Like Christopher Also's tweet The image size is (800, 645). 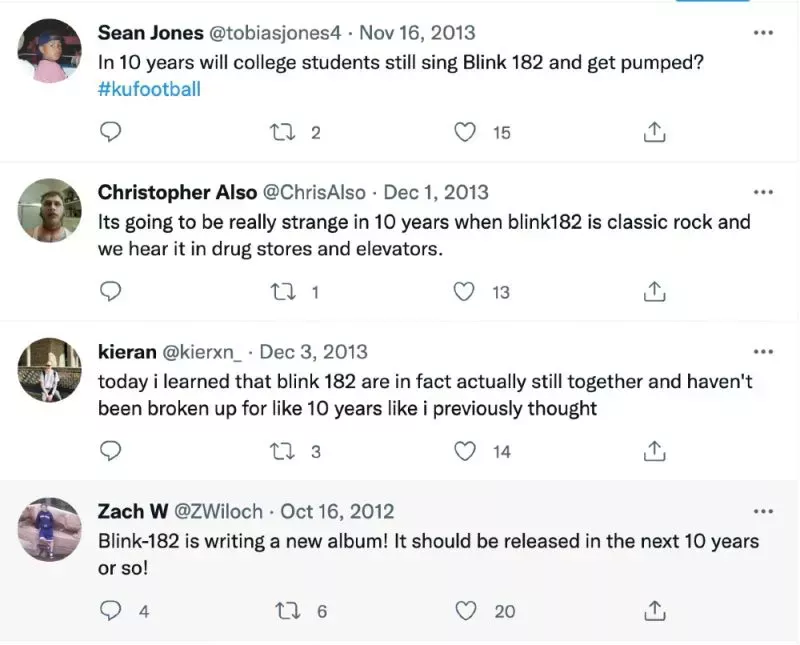[x=465, y=291]
